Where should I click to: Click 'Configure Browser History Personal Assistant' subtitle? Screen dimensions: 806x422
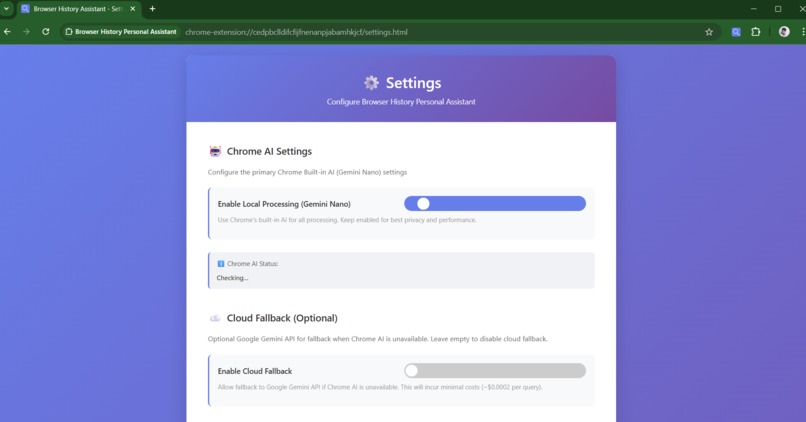[x=401, y=102]
